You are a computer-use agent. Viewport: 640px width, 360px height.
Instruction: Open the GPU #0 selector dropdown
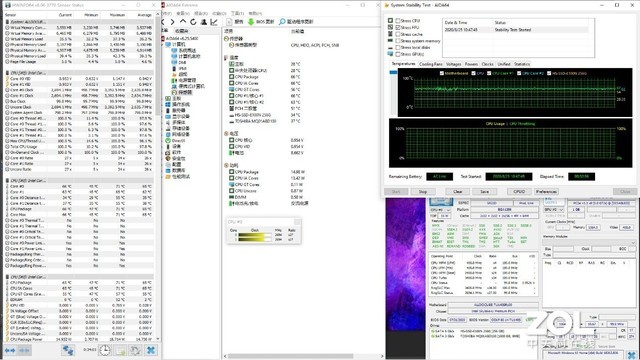(554, 210)
